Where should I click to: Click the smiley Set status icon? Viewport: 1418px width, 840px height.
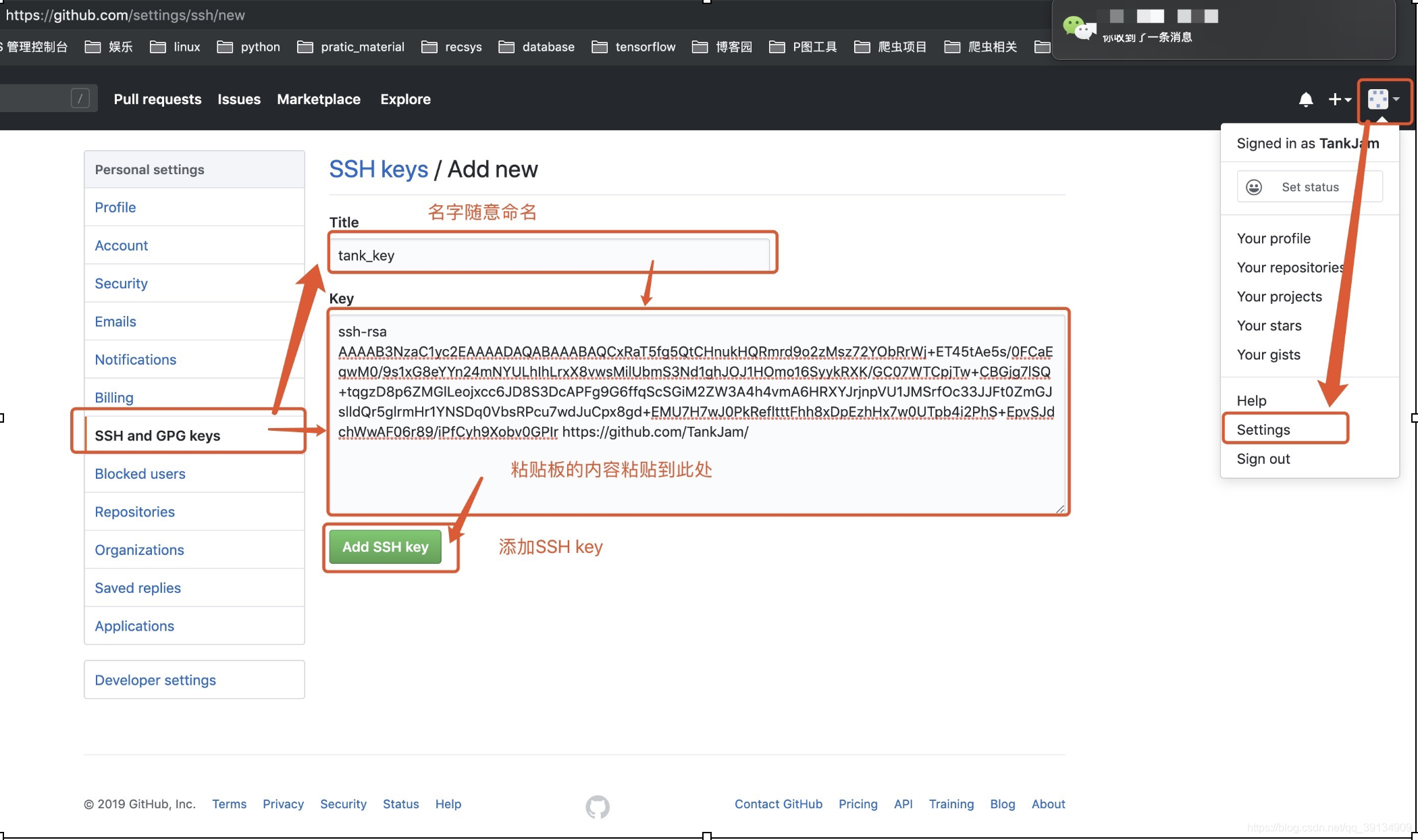pyautogui.click(x=1254, y=187)
